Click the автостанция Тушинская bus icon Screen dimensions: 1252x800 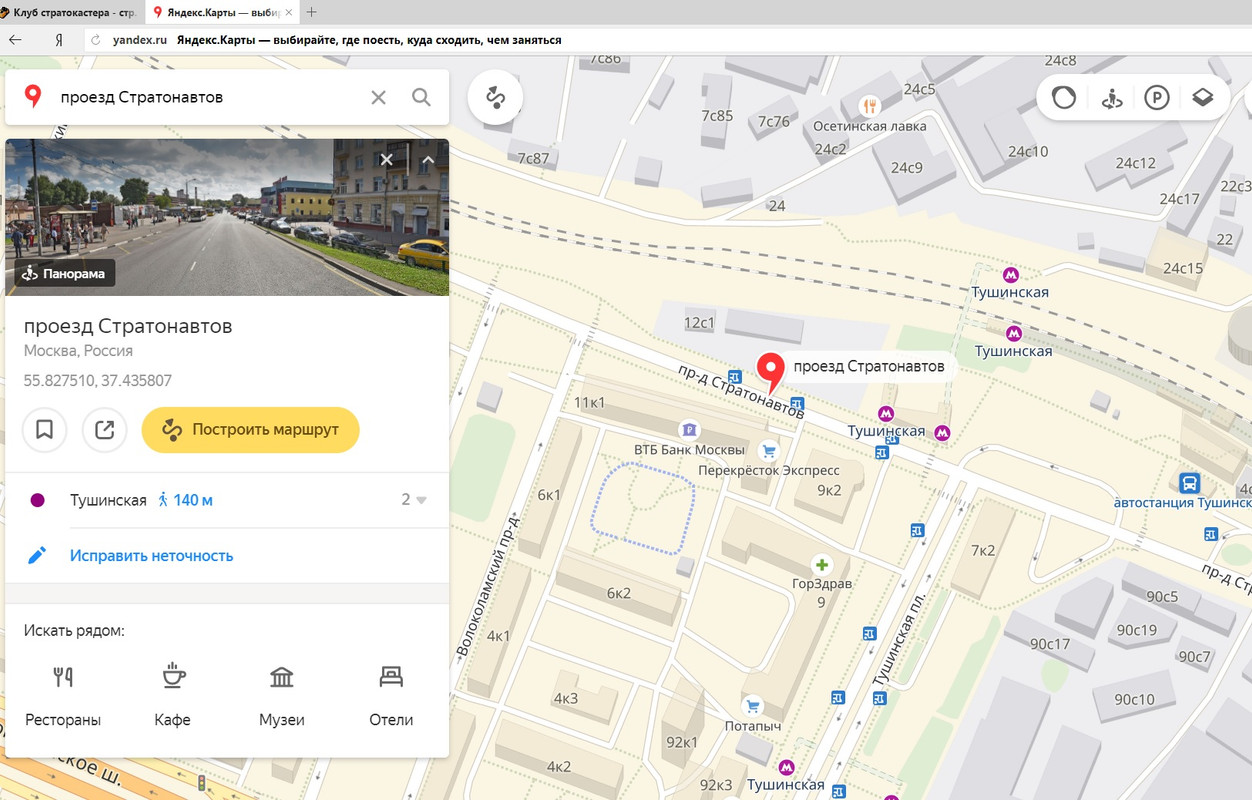[1189, 483]
